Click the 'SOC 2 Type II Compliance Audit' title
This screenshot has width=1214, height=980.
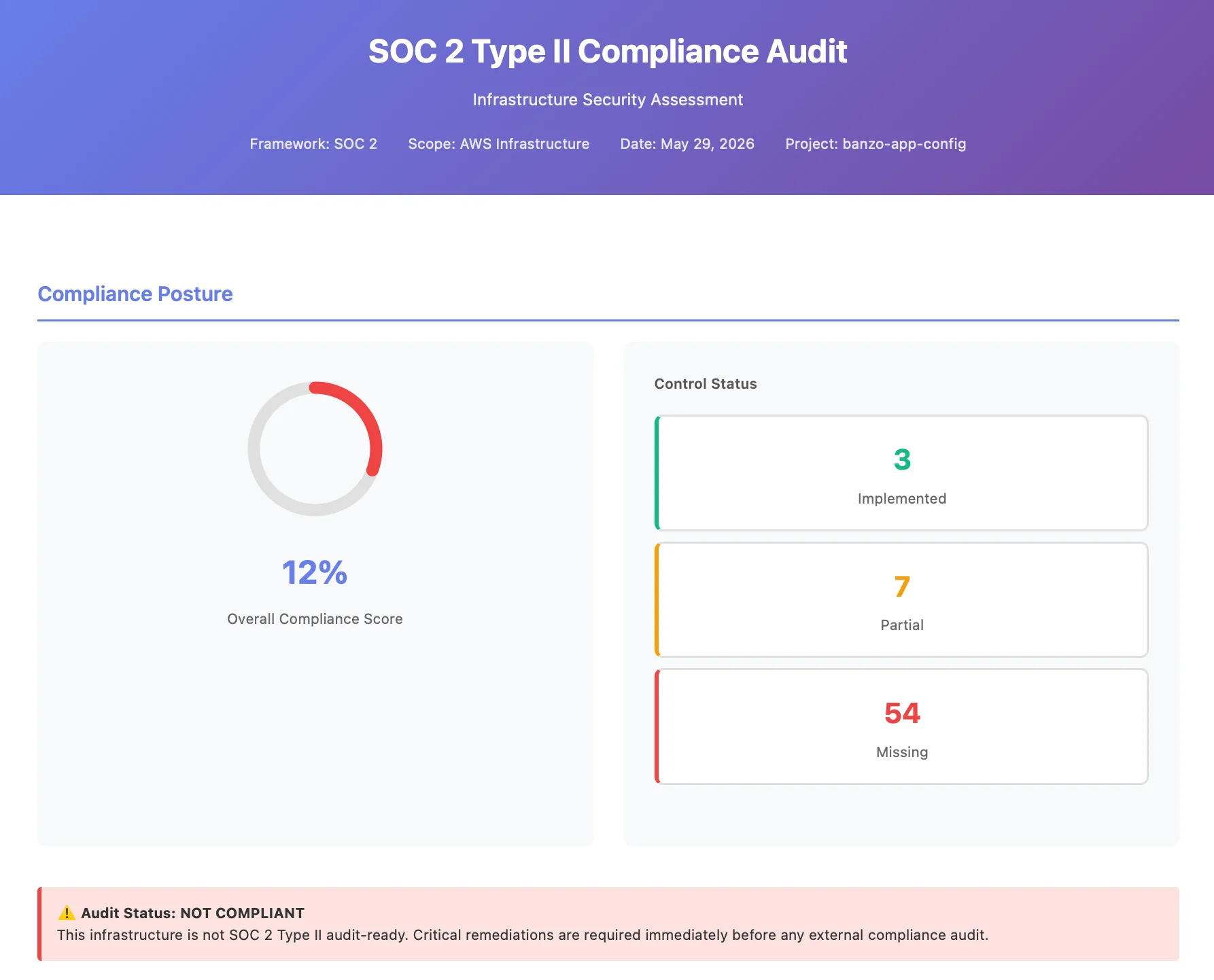click(x=608, y=52)
